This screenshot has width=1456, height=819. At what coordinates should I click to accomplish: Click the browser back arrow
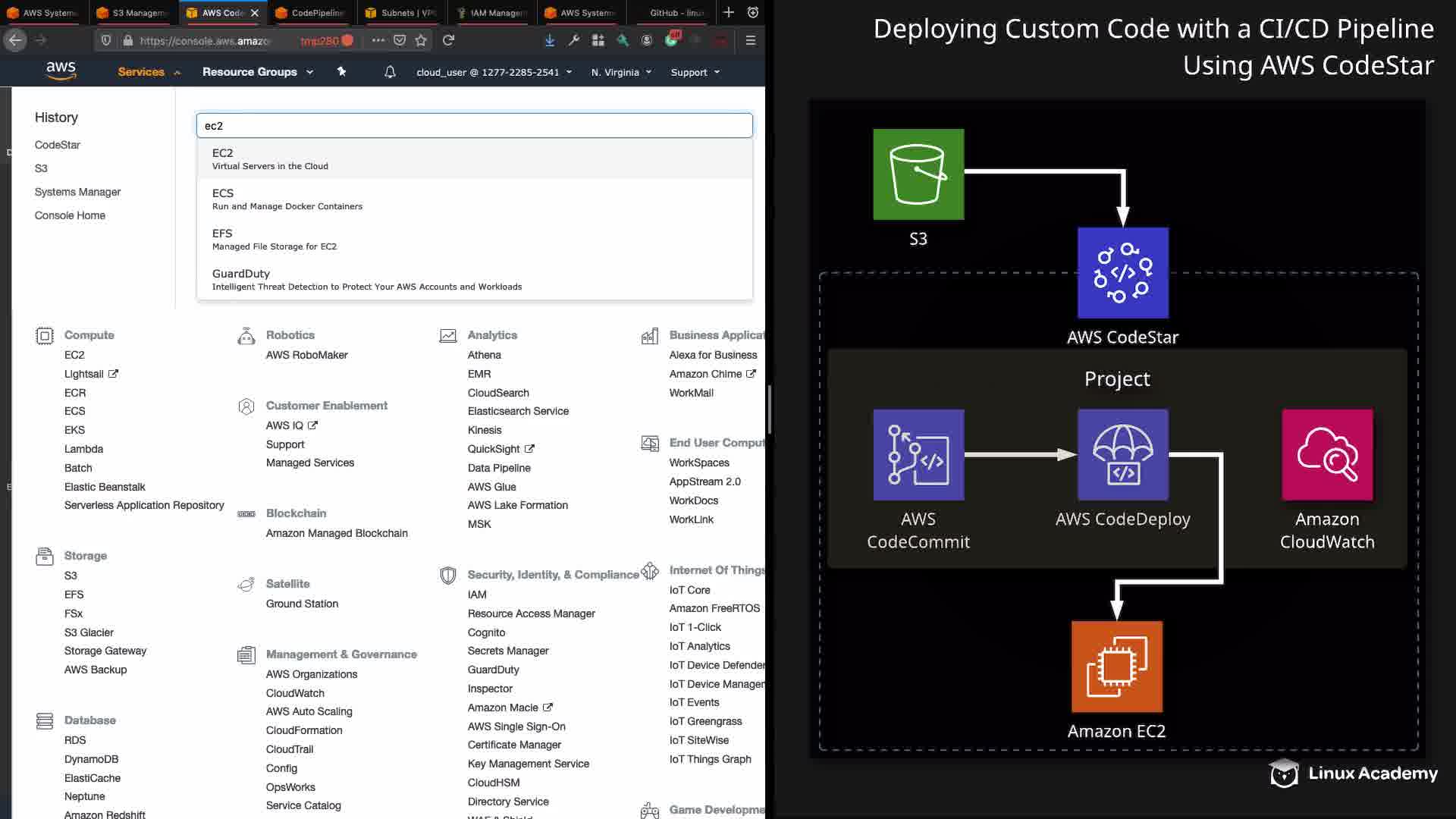(15, 40)
